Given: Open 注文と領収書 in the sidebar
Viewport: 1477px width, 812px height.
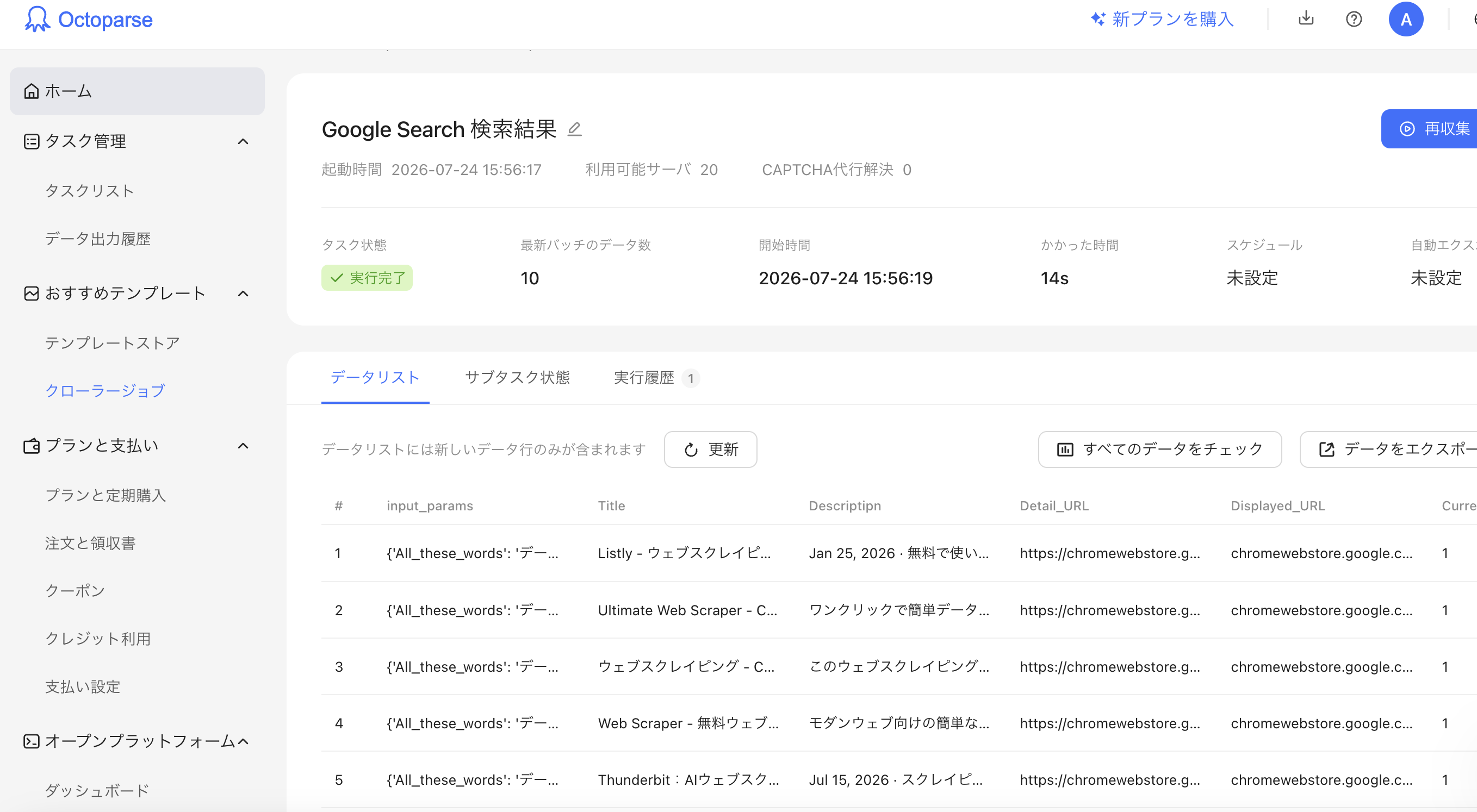Looking at the screenshot, I should pos(90,544).
